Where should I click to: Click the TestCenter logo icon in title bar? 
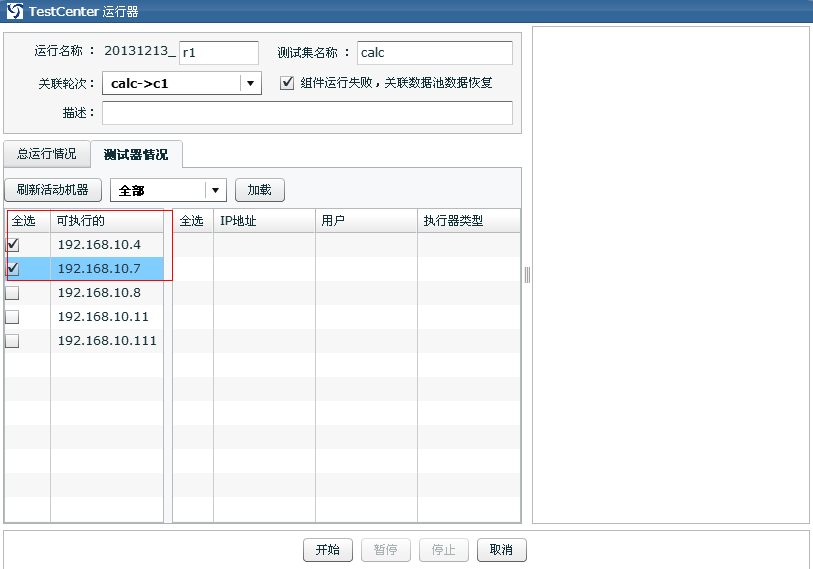click(14, 11)
